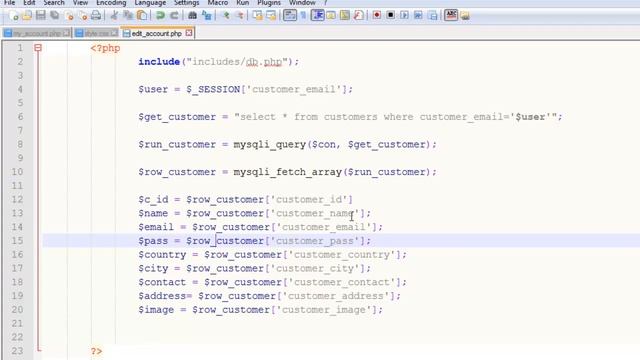This screenshot has width=640, height=360.
Task: Open the Window menu
Action: 302,3
